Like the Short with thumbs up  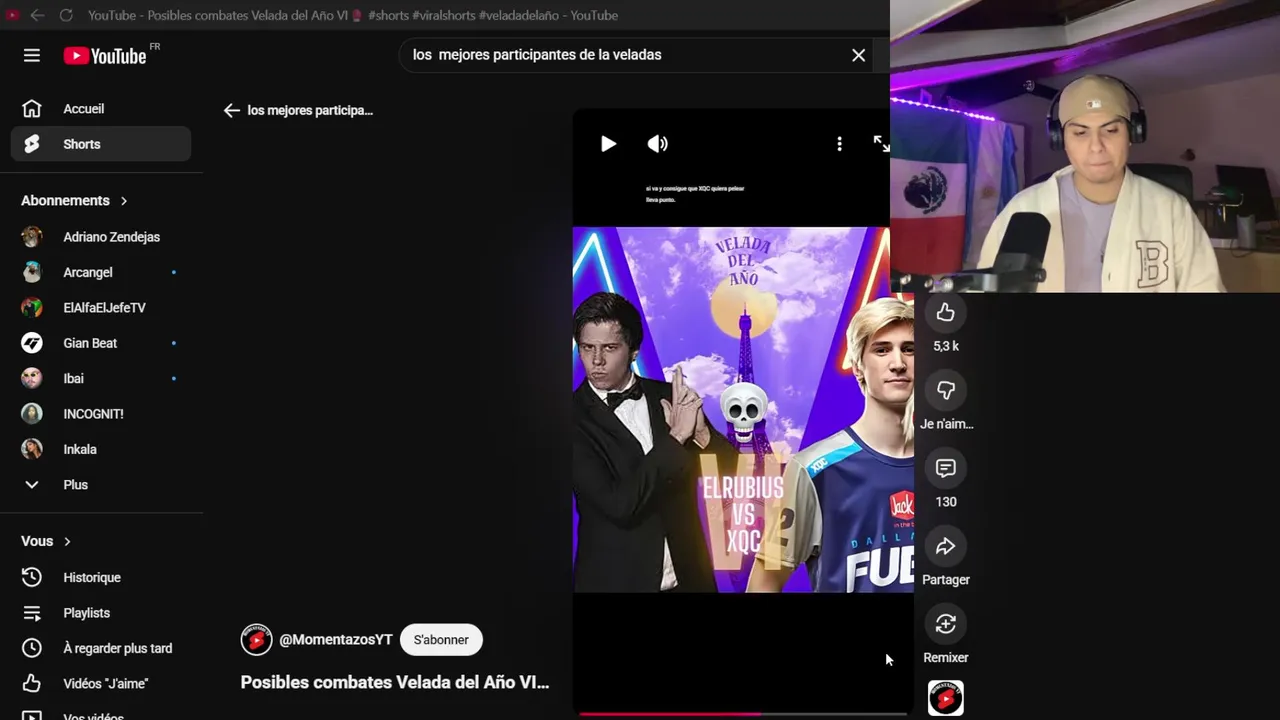click(x=946, y=313)
